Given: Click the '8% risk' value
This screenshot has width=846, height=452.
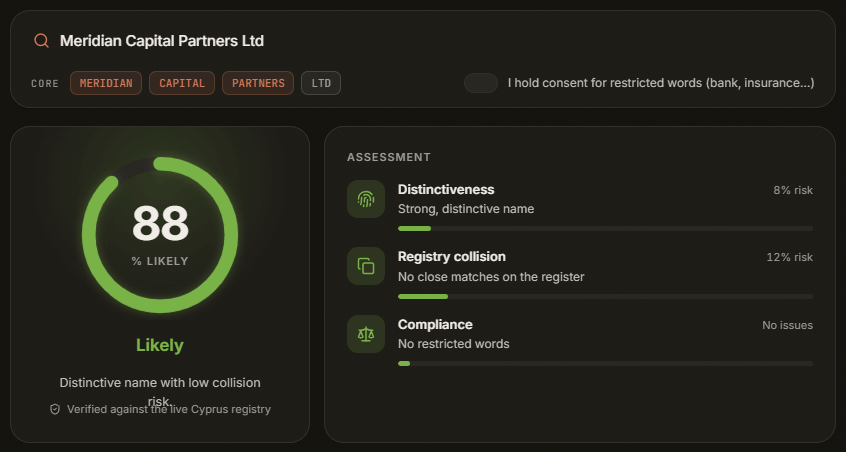Looking at the screenshot, I should click(x=793, y=190).
